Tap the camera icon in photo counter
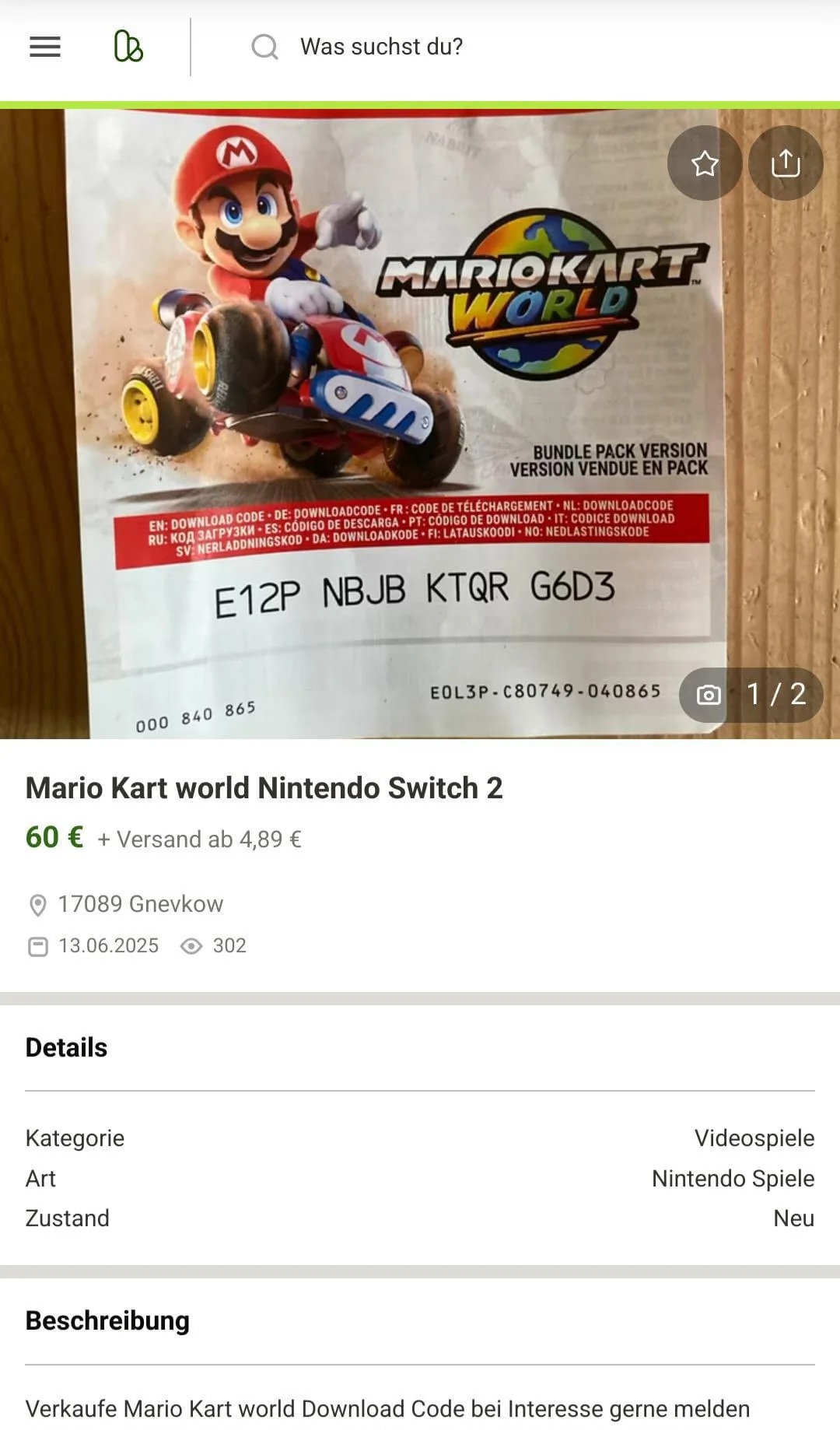The width and height of the screenshot is (840, 1430). tap(709, 695)
